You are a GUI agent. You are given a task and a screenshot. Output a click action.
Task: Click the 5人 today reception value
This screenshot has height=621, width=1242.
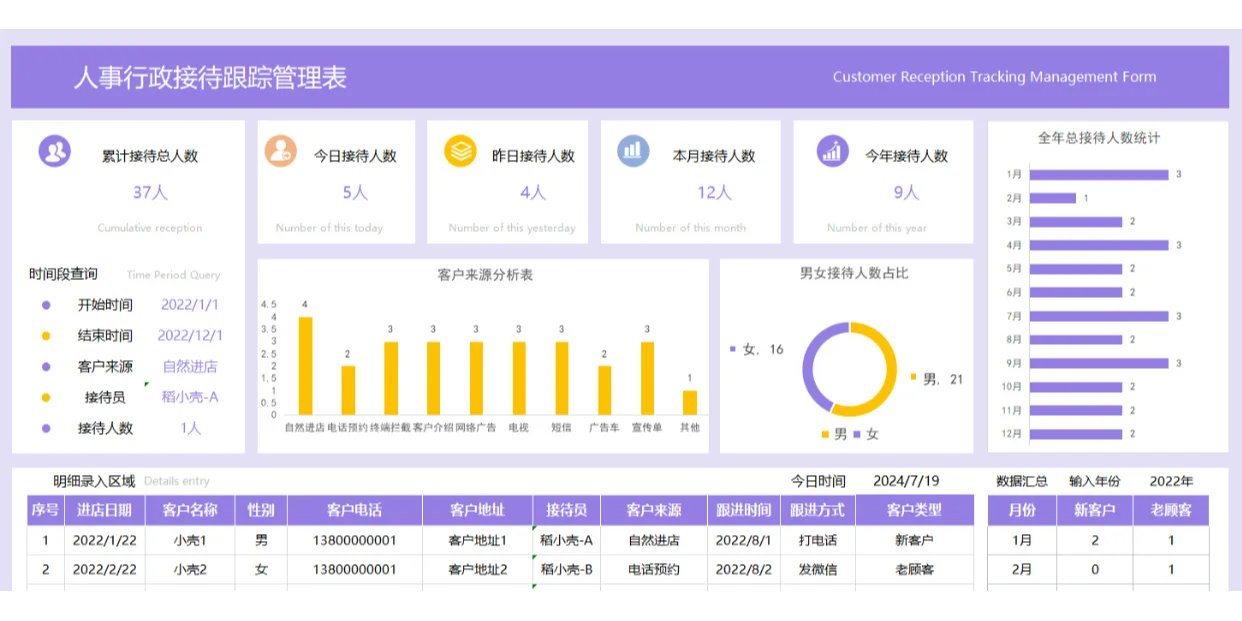click(x=355, y=192)
